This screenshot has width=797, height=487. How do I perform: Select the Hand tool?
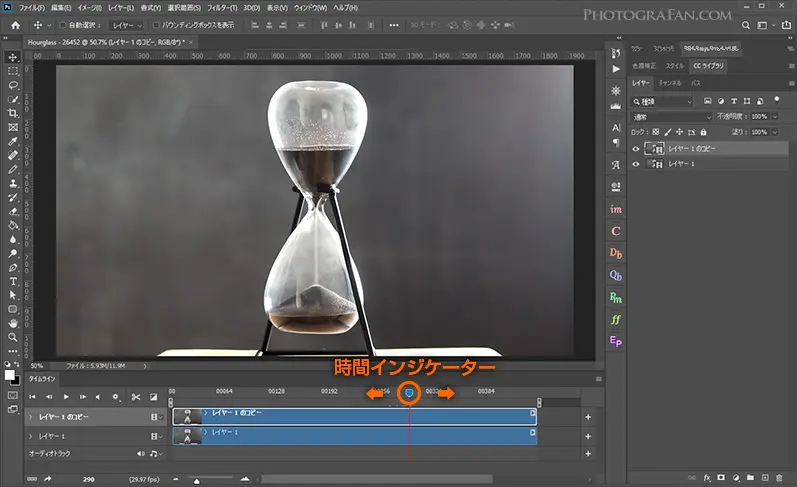(13, 323)
